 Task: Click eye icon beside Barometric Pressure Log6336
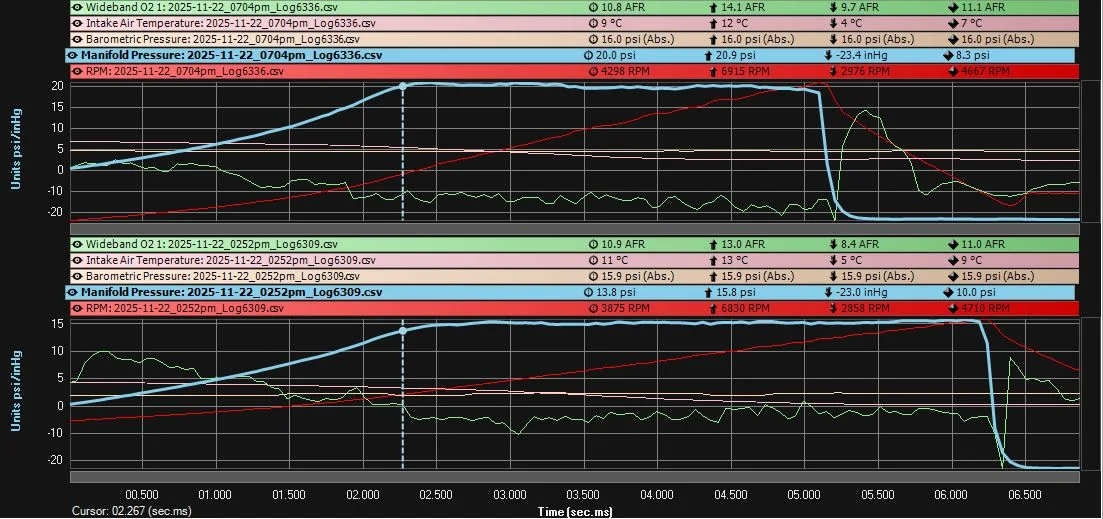77,39
